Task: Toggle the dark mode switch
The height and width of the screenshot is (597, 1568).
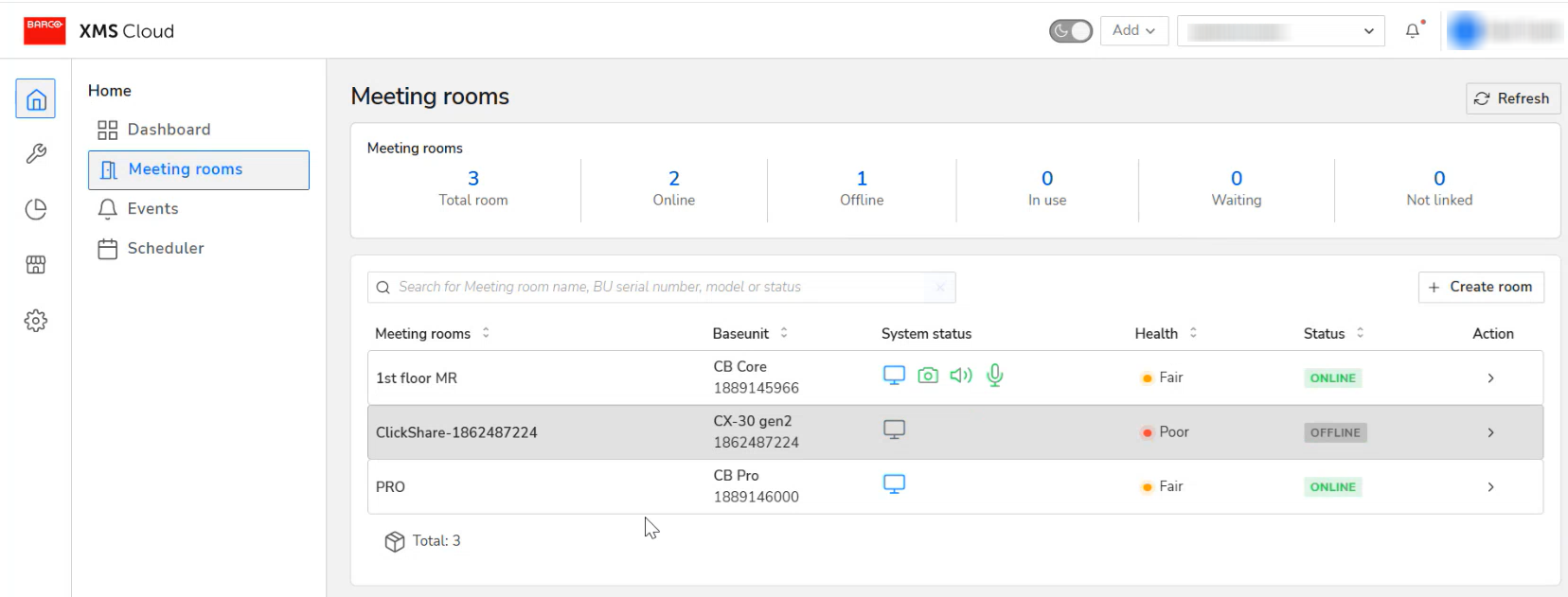Action: click(x=1070, y=31)
